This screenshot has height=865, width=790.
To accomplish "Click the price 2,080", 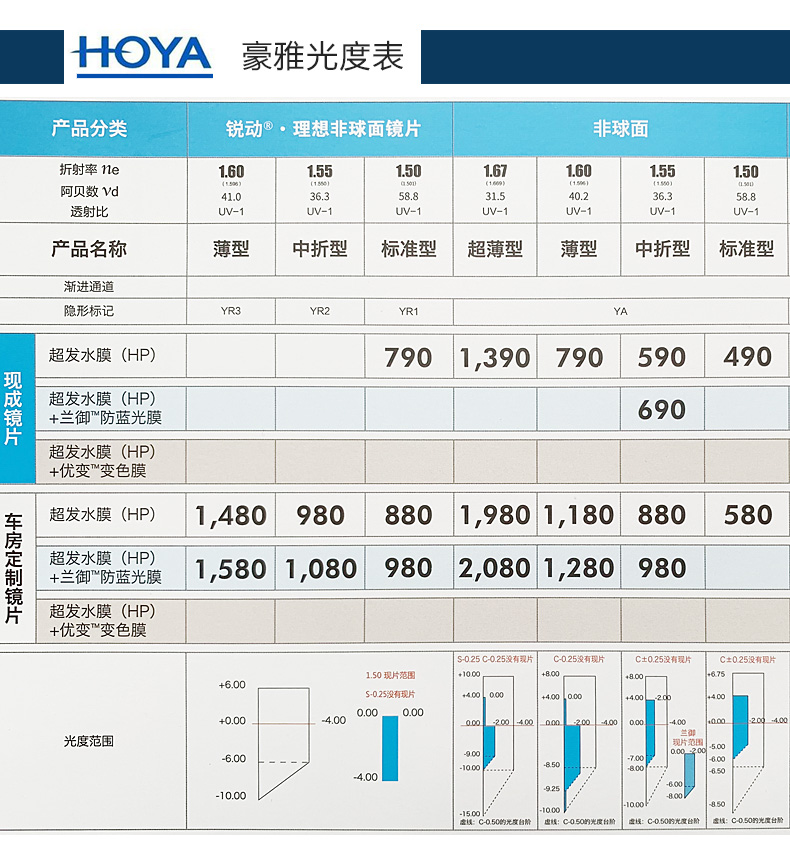I will click(x=495, y=568).
